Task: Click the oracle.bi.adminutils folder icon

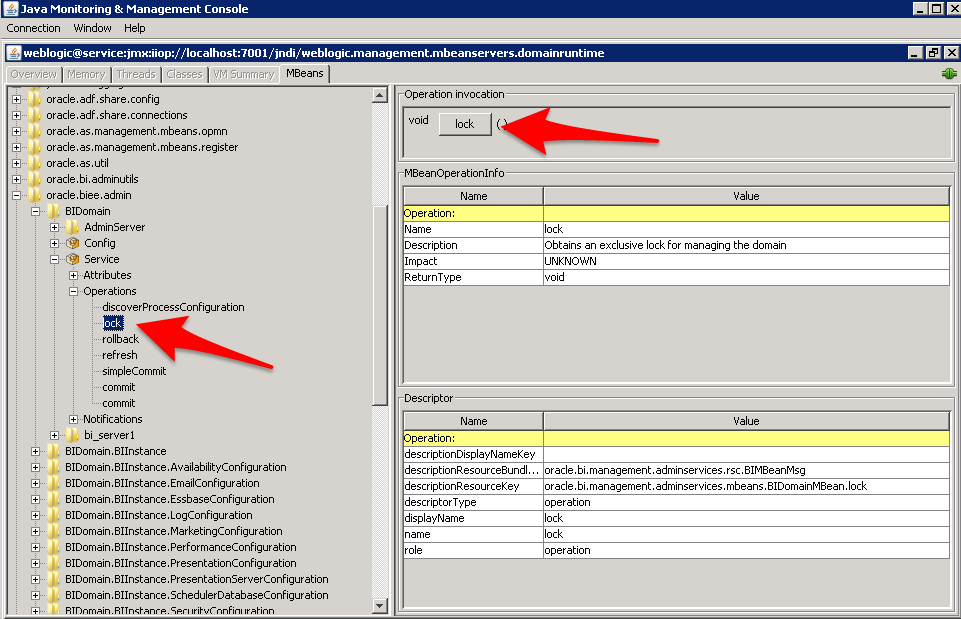Action: (x=34, y=179)
